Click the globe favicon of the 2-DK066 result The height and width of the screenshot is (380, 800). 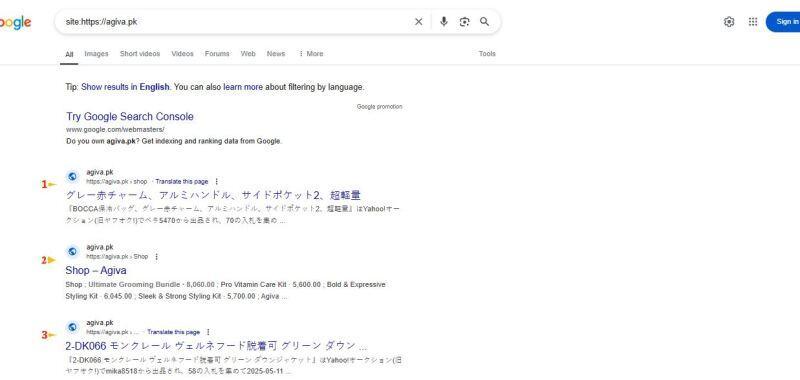[72, 327]
